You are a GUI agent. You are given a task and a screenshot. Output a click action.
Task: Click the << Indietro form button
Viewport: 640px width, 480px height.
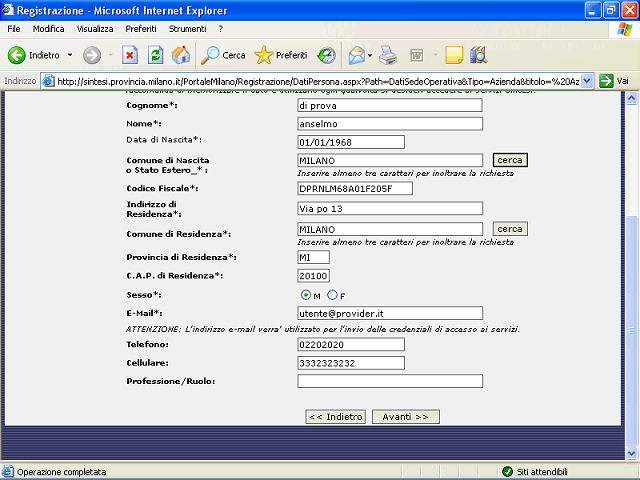(336, 417)
